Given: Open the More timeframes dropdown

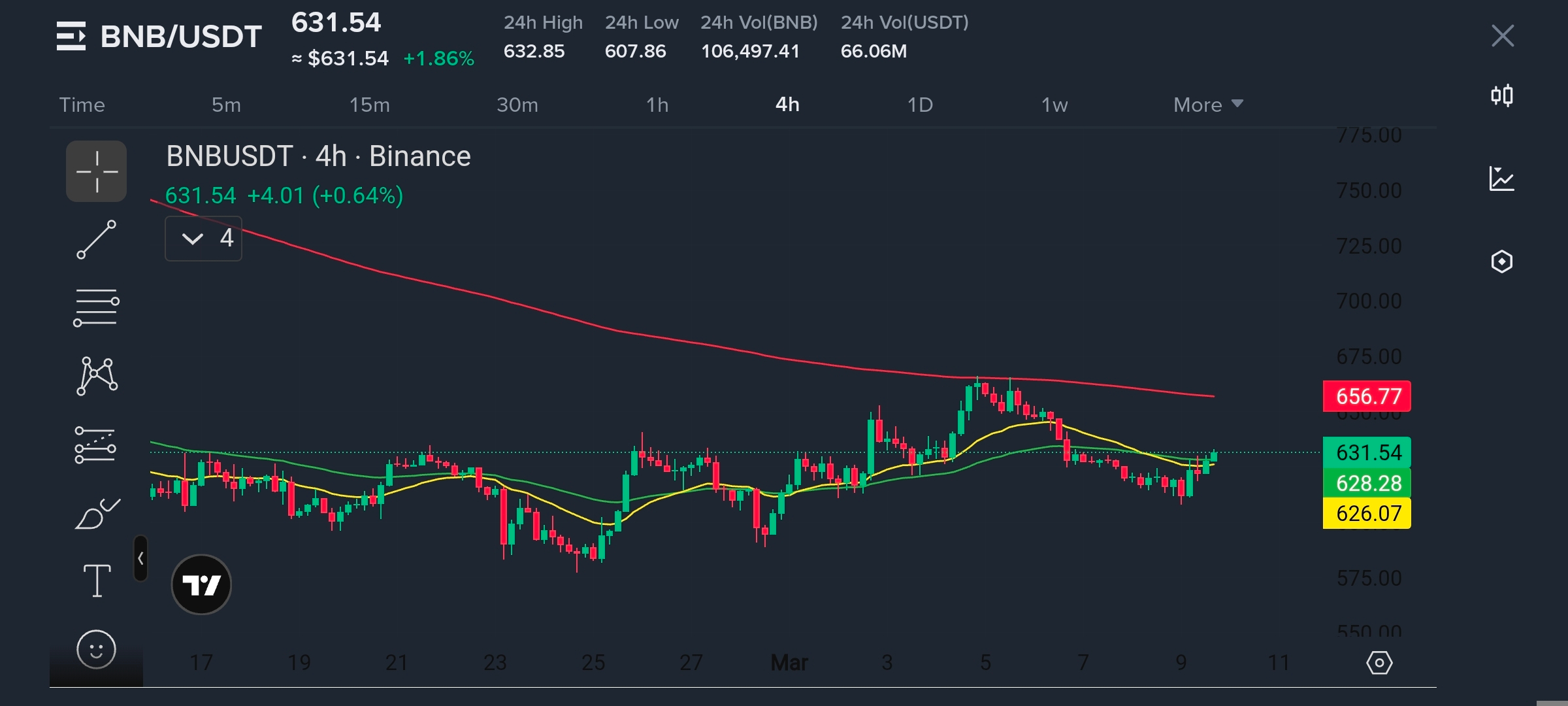Looking at the screenshot, I should [1207, 105].
